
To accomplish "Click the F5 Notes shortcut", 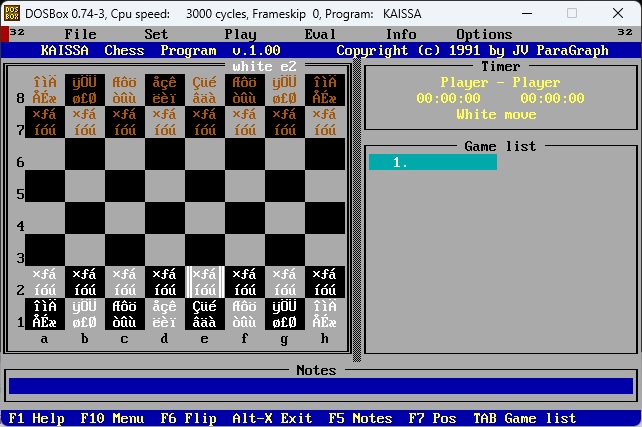I will tap(360, 418).
